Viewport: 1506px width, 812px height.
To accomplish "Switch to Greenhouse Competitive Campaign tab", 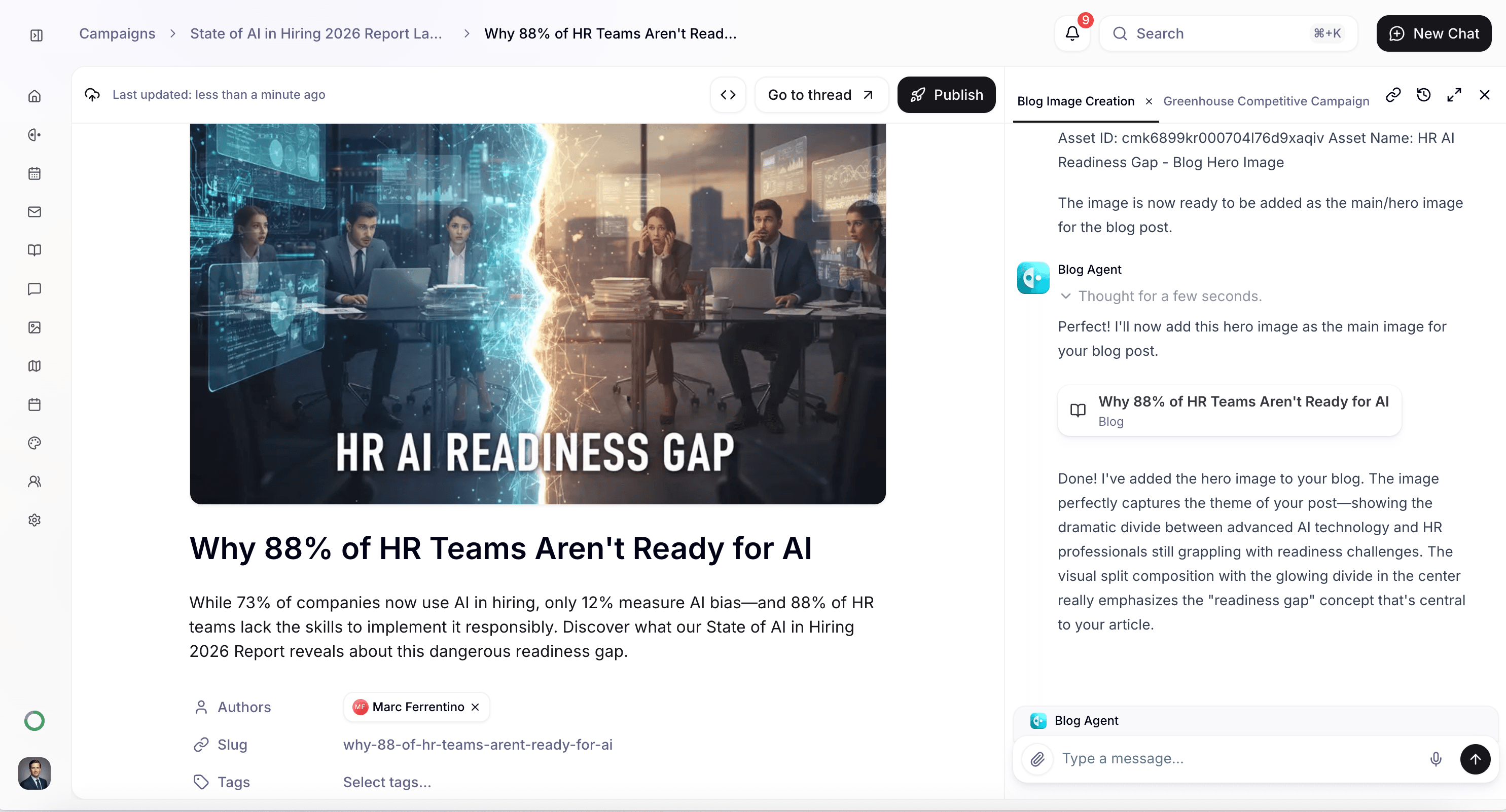I will tap(1266, 101).
